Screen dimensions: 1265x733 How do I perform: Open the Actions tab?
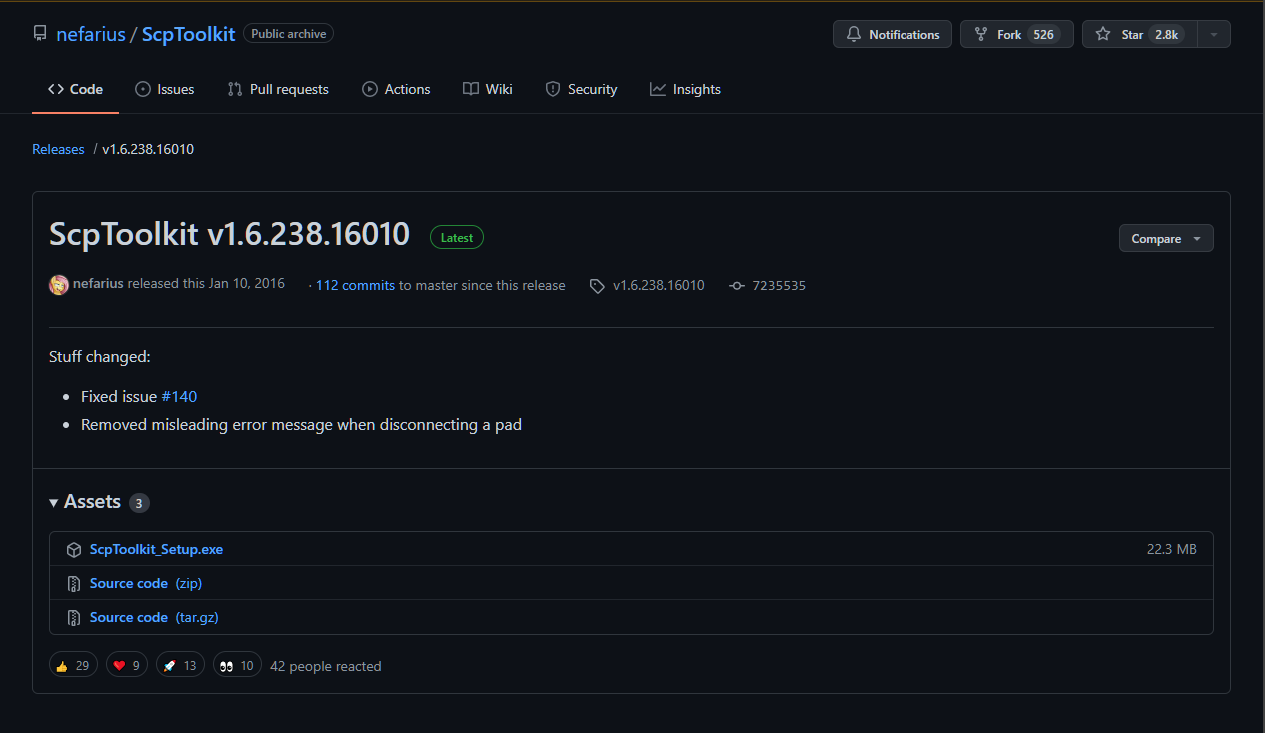396,89
